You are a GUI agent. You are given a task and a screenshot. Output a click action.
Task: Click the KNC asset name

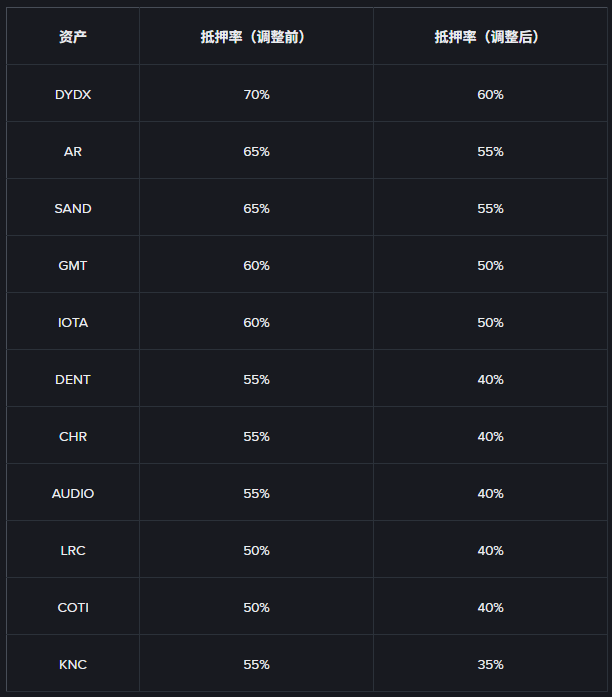73,664
